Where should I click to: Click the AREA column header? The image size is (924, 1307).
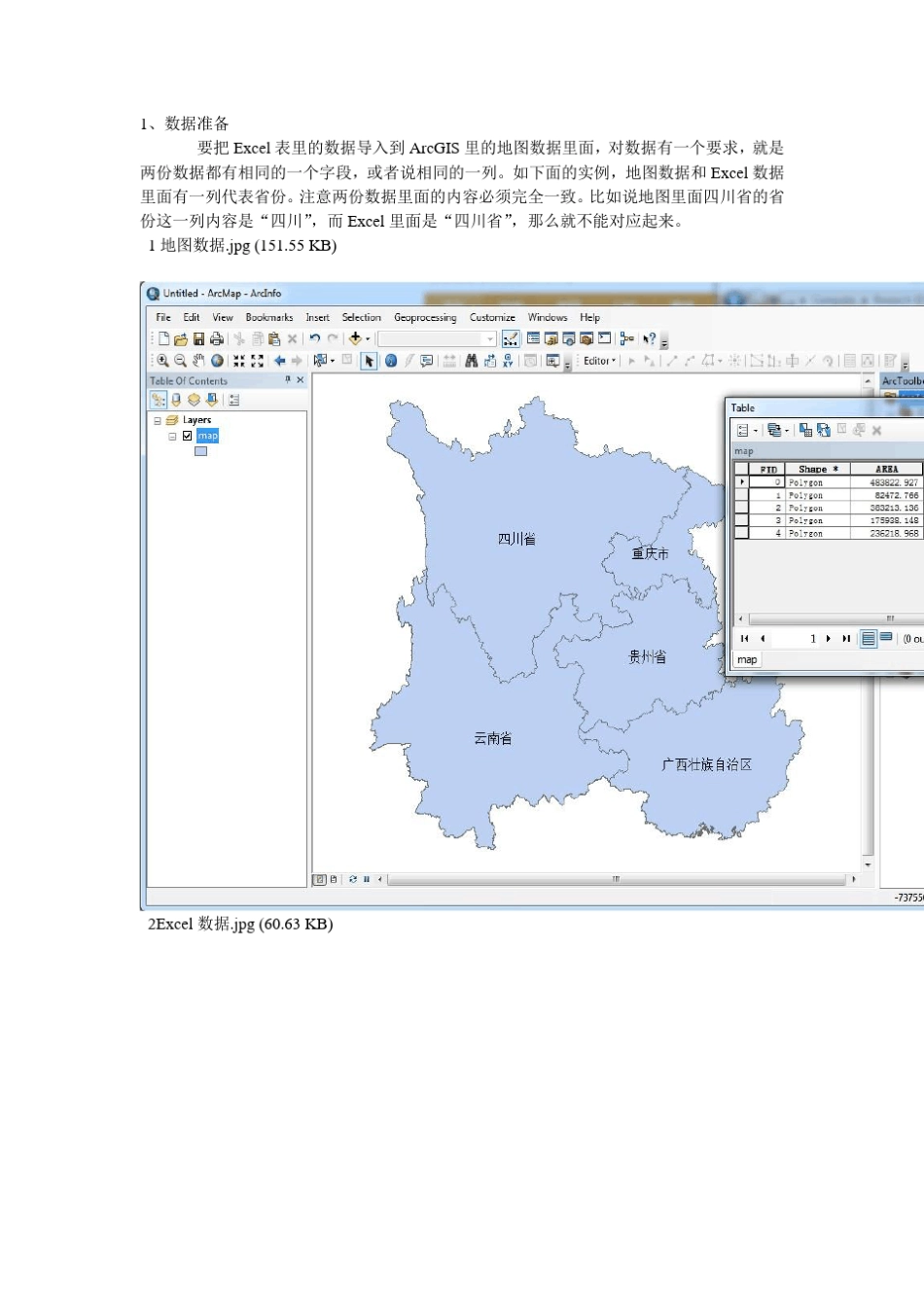[886, 469]
